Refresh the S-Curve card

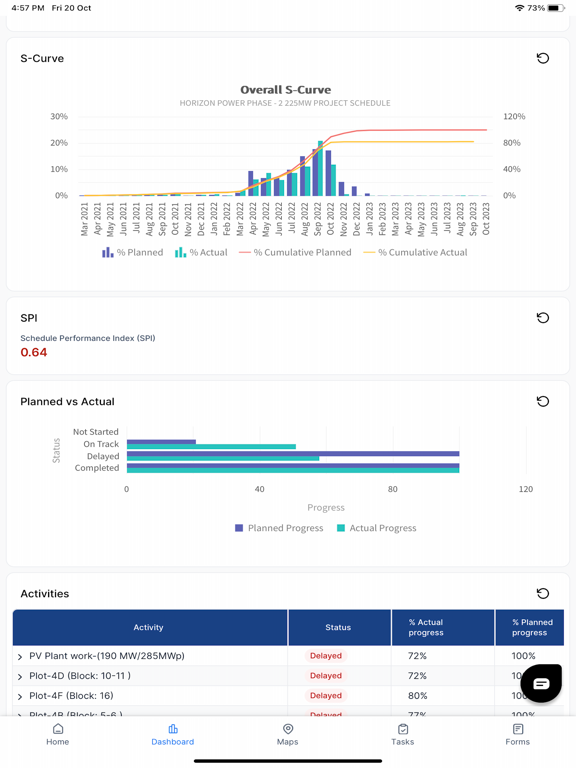pyautogui.click(x=543, y=58)
